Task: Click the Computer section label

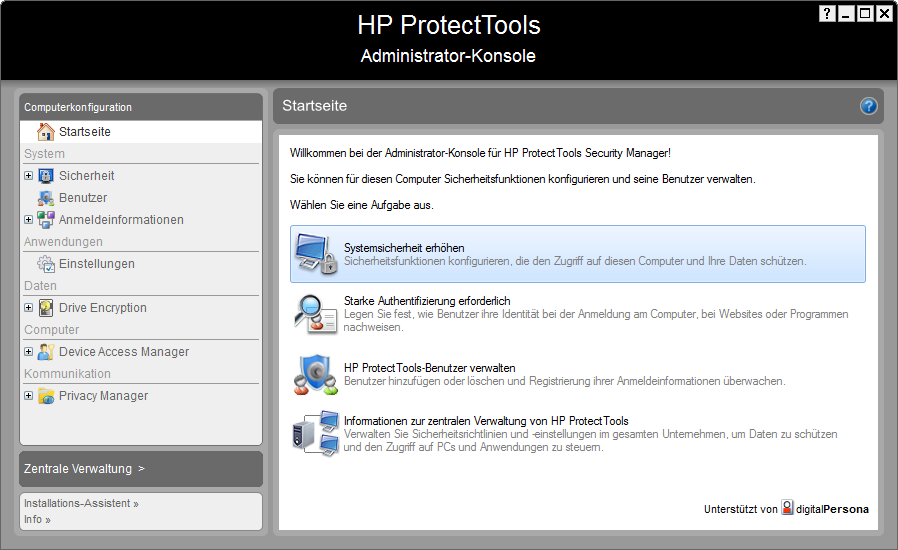Action: (x=52, y=329)
